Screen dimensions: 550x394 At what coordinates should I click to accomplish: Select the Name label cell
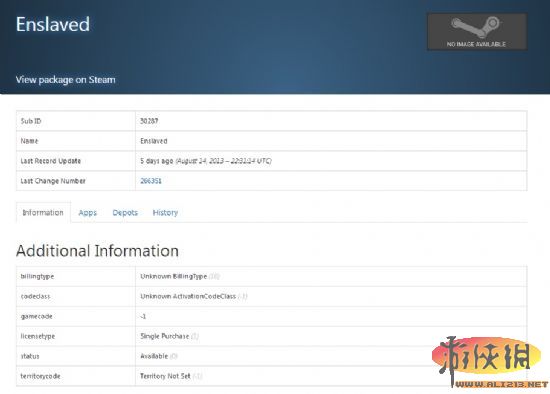[x=76, y=141]
